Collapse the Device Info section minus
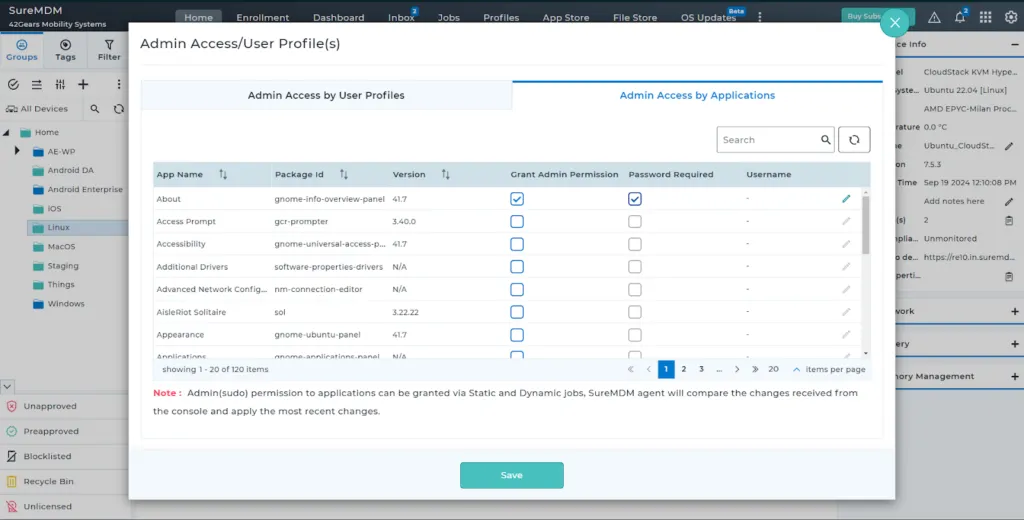The width and height of the screenshot is (1024, 520). point(1015,44)
